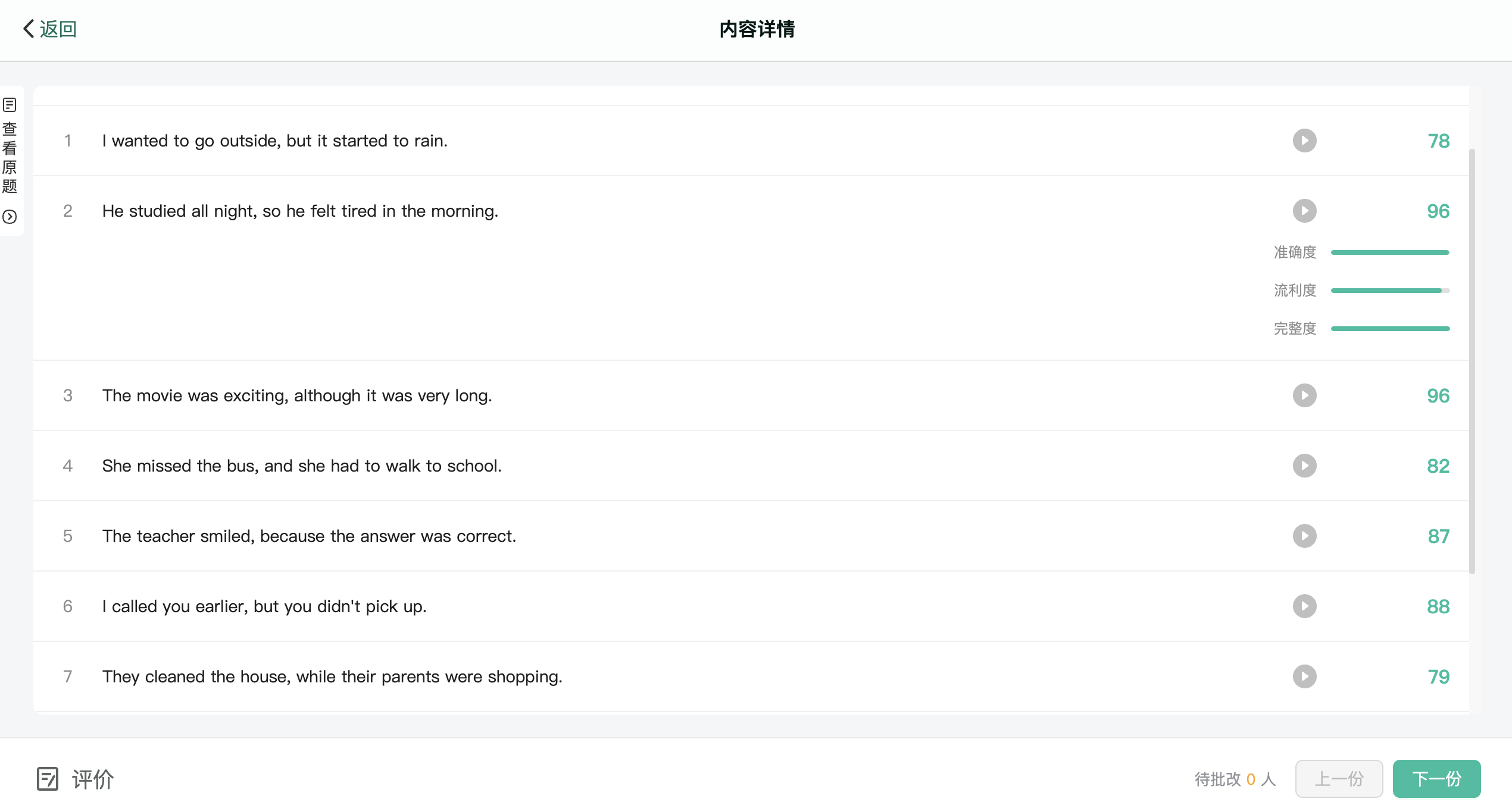
Task: Expand side panel with circled arrow icon
Action: tap(10, 217)
